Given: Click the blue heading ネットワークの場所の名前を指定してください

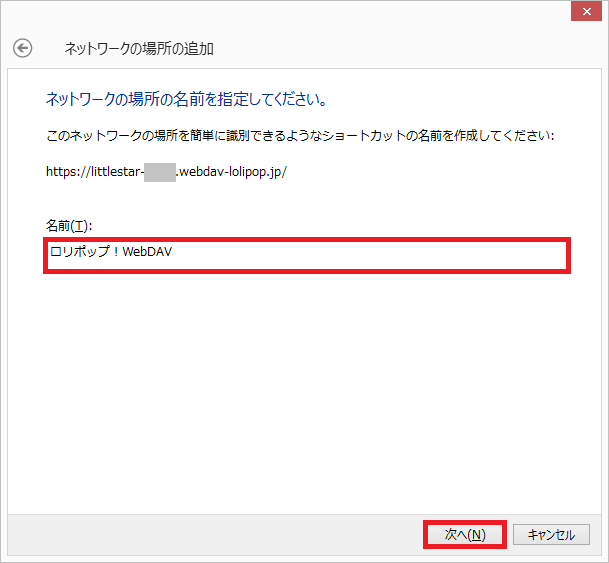Looking at the screenshot, I should [x=186, y=99].
